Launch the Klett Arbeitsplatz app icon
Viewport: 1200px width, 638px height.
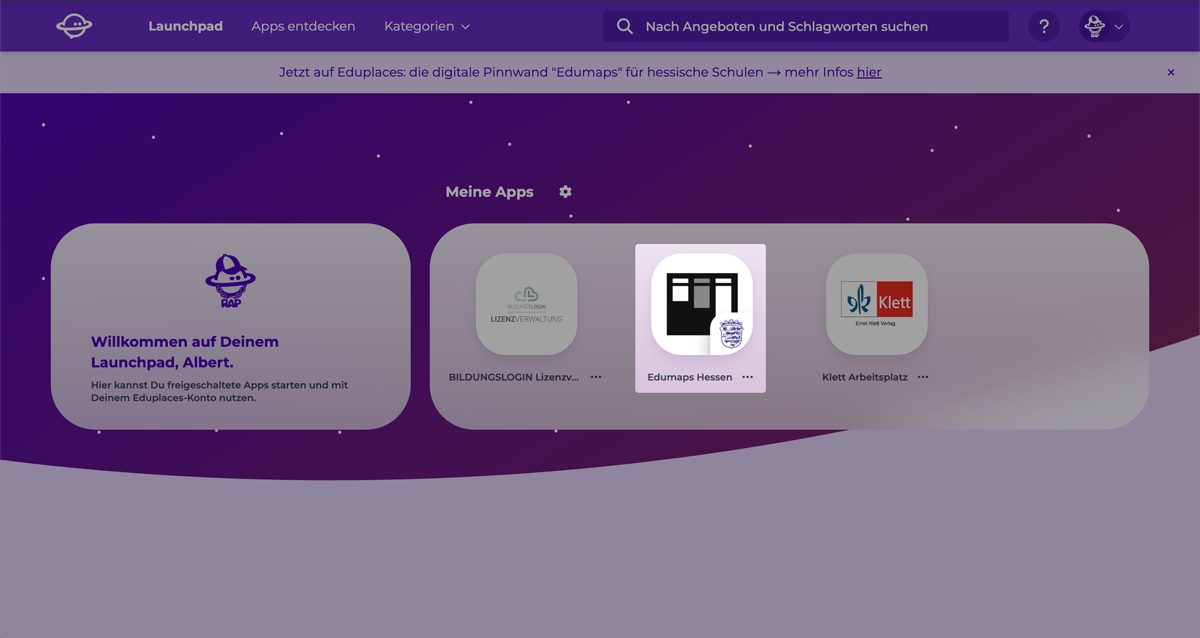[876, 304]
